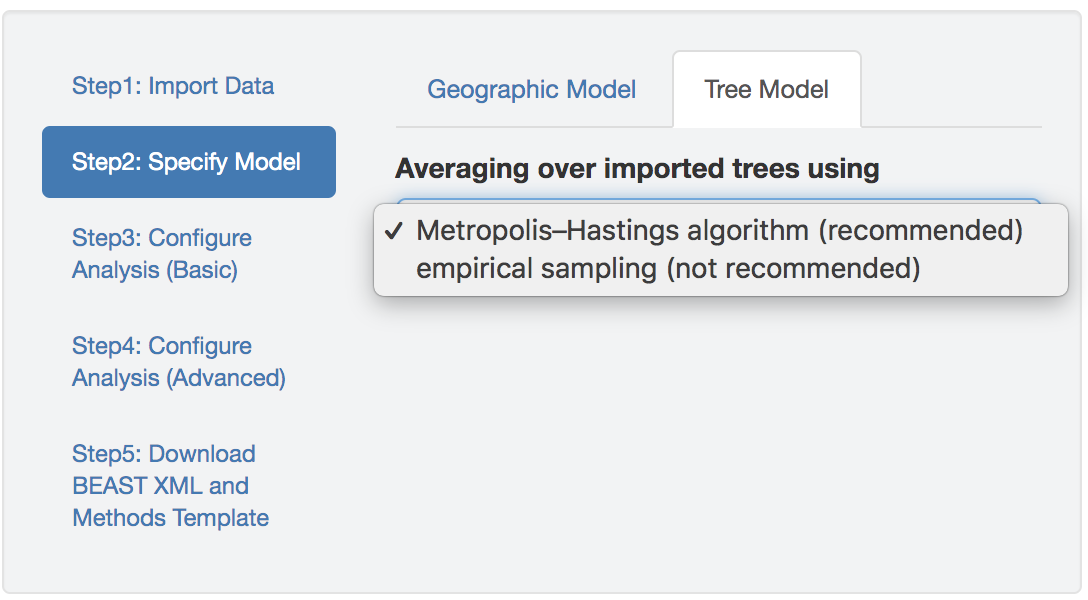Click 'Methods Template' in the Step5 link

(x=170, y=518)
